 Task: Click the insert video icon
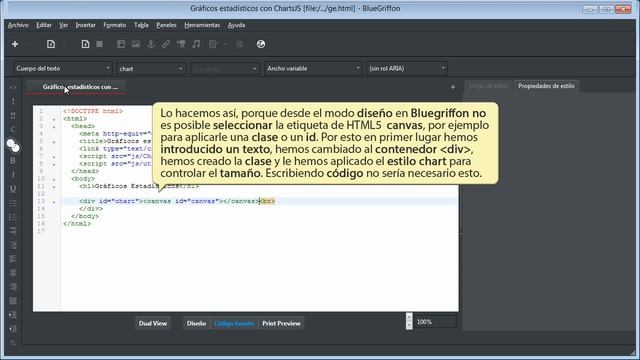[181, 44]
